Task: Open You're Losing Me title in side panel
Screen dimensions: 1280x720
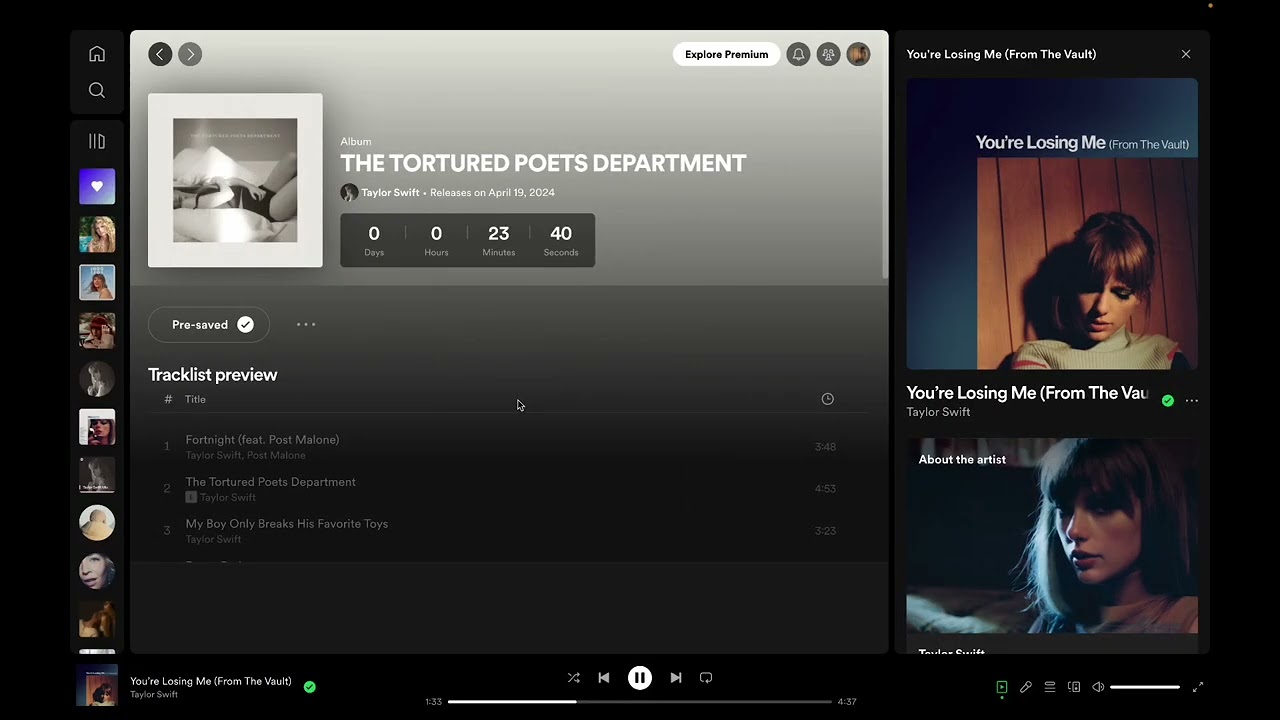Action: point(1028,393)
